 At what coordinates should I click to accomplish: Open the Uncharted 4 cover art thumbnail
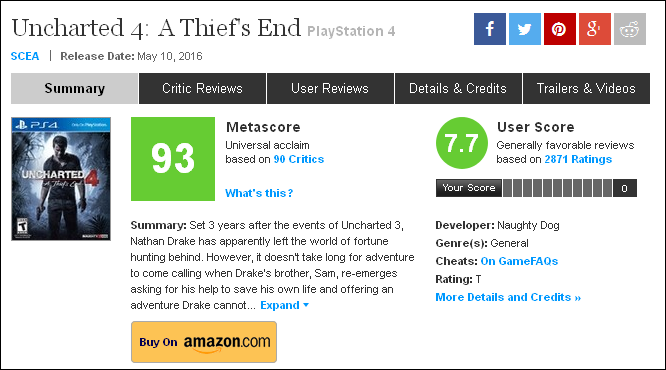coord(61,179)
